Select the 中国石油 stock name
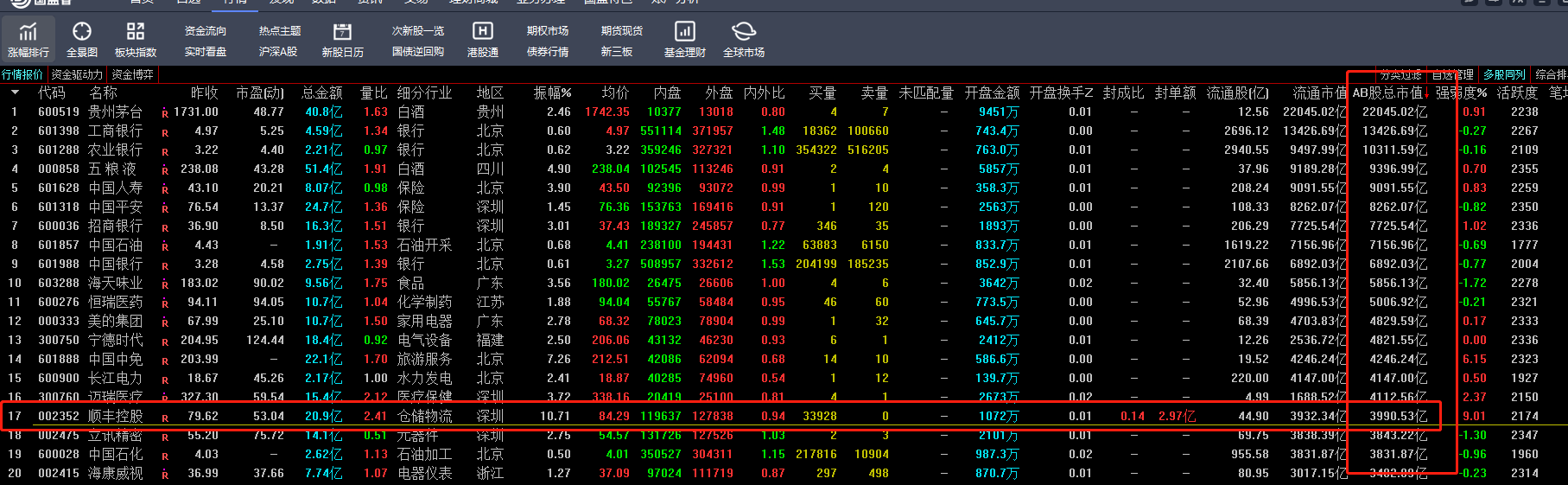This screenshot has height=485, width=1568. [x=115, y=245]
